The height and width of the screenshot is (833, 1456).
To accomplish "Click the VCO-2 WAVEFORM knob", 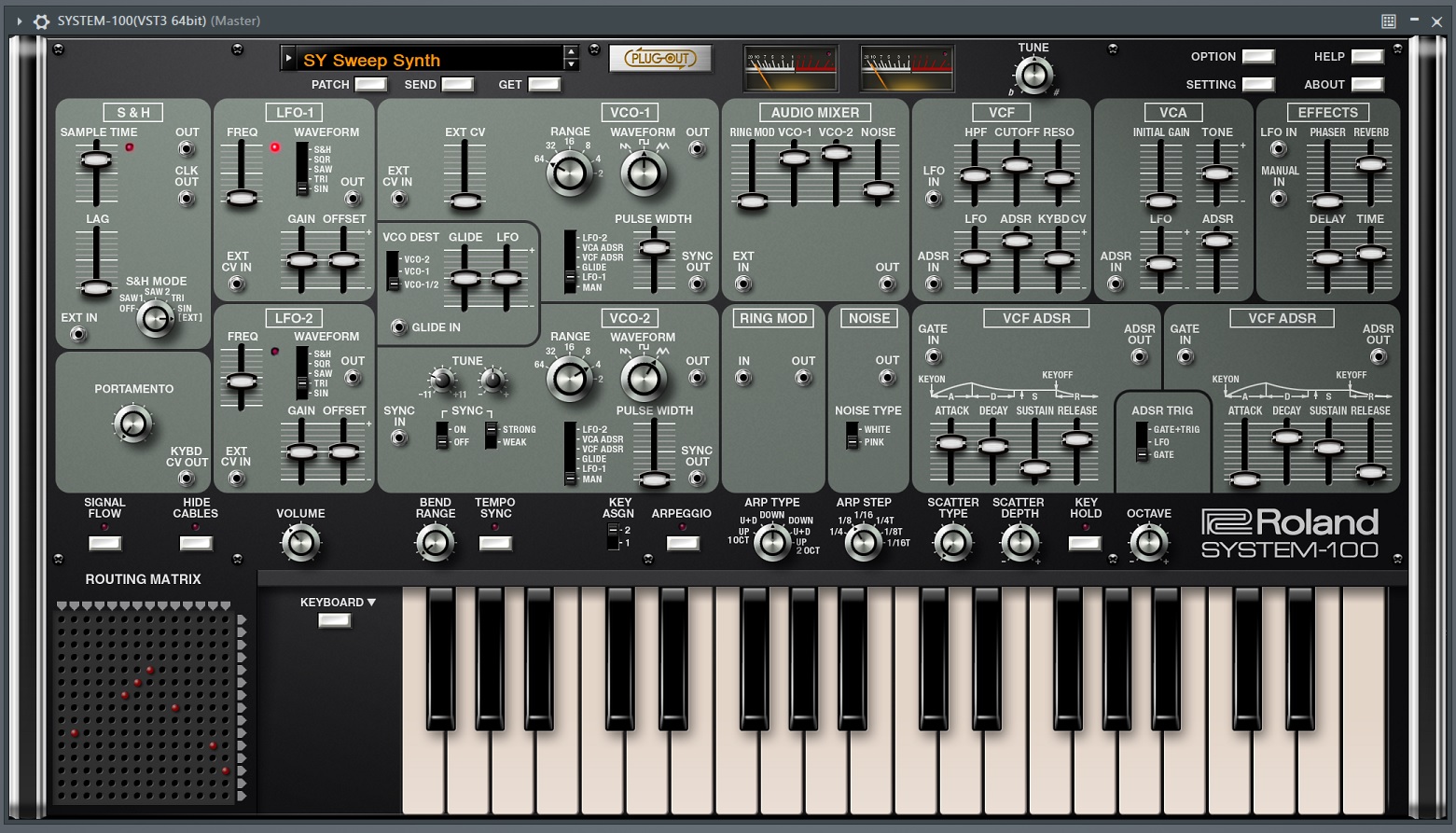I will 644,378.
